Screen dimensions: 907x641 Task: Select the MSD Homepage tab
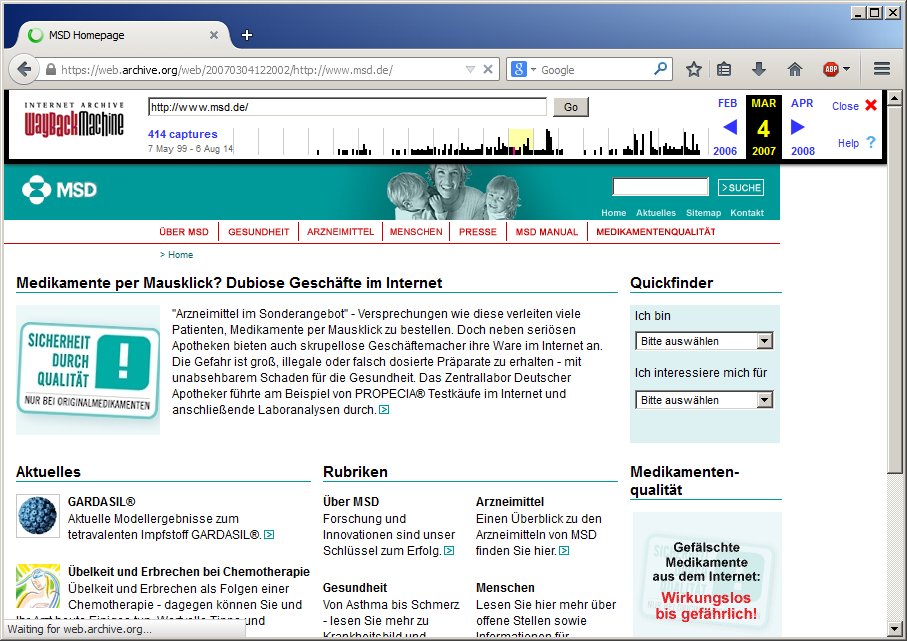pos(123,35)
